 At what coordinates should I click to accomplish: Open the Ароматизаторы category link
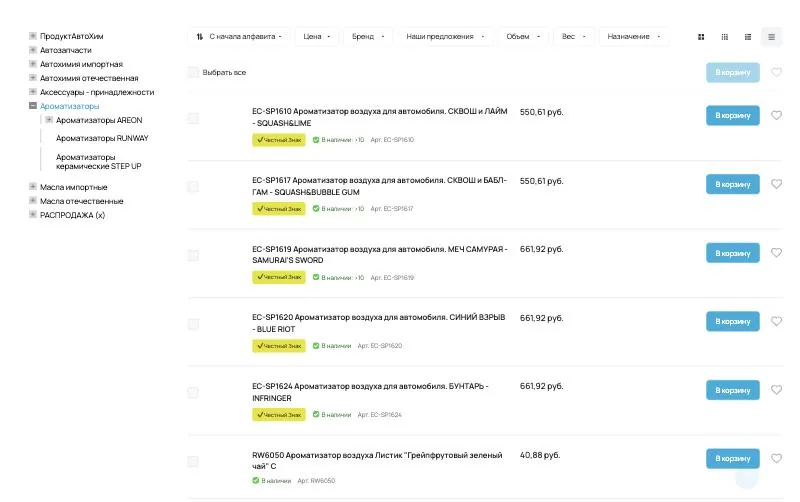point(69,106)
